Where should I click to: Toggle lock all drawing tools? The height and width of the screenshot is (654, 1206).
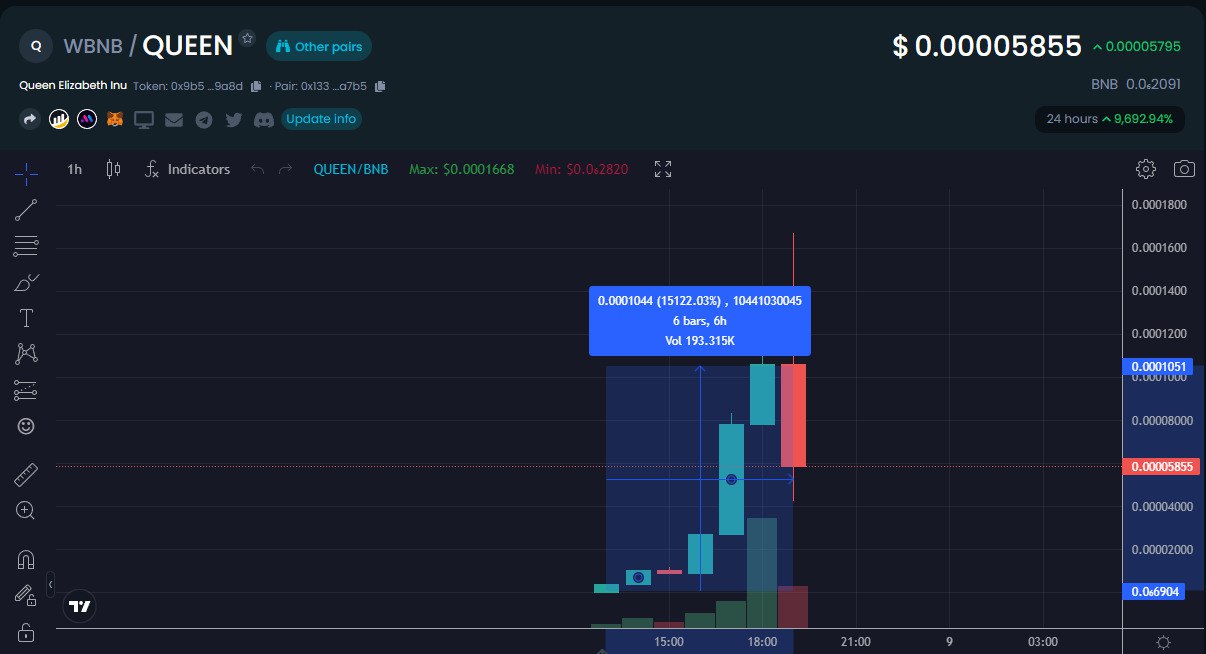26,632
